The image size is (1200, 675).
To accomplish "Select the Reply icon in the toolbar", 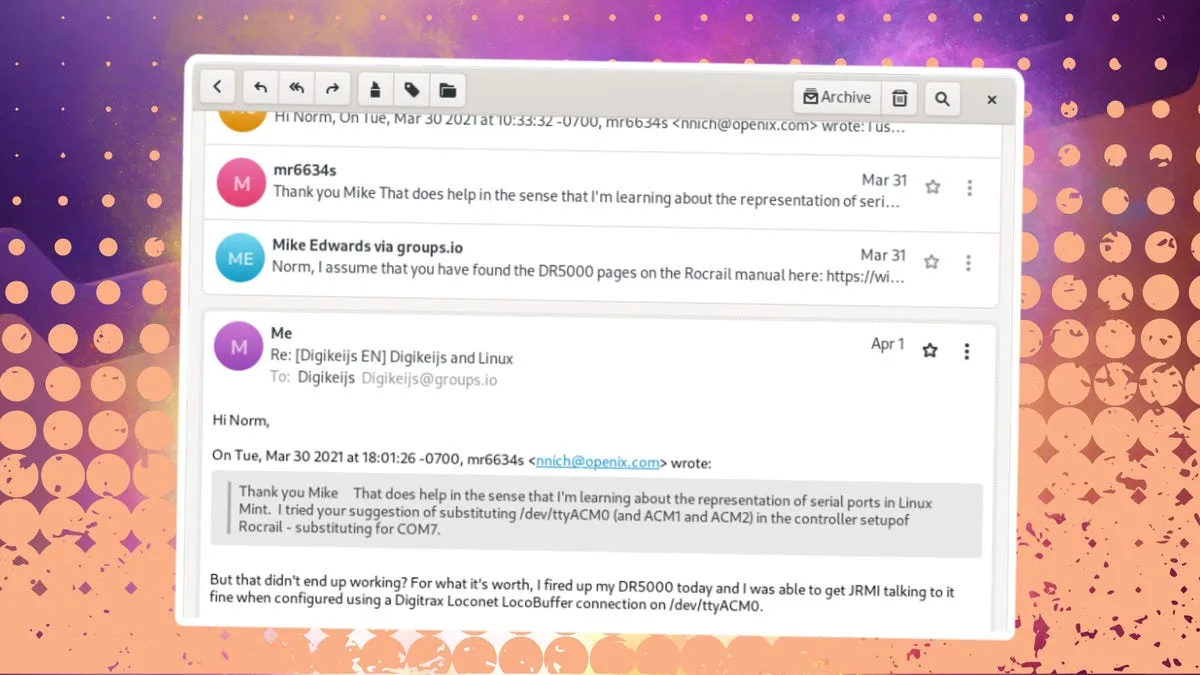I will (x=260, y=87).
